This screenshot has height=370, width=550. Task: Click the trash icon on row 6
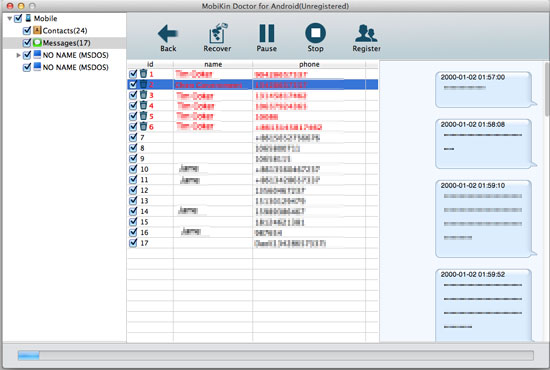coord(143,126)
